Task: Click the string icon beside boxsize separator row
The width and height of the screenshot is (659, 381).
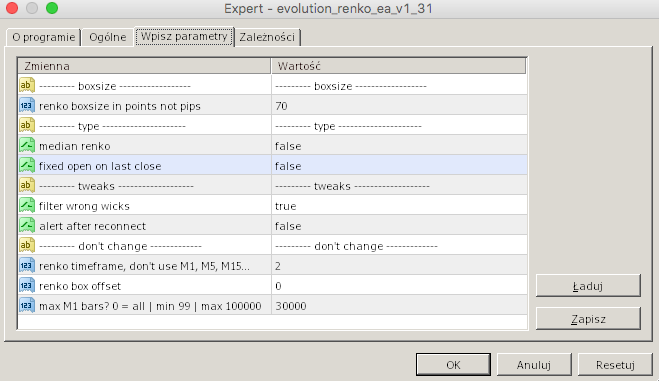Action: click(x=27, y=85)
